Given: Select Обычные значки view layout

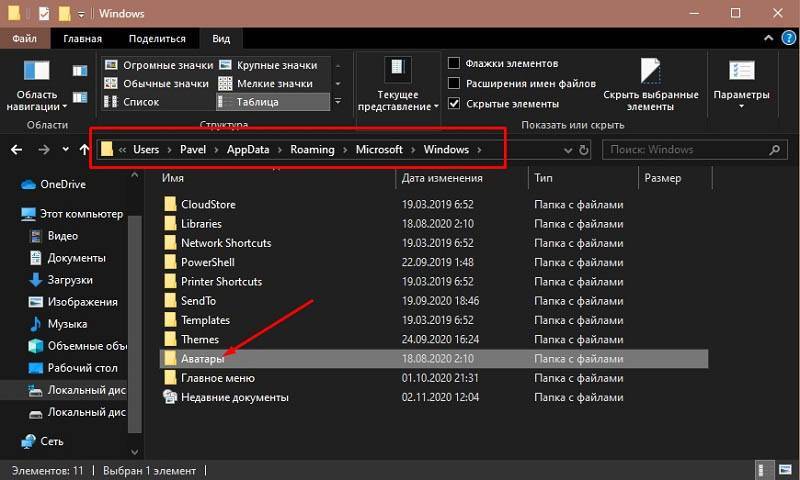Looking at the screenshot, I should coord(157,84).
